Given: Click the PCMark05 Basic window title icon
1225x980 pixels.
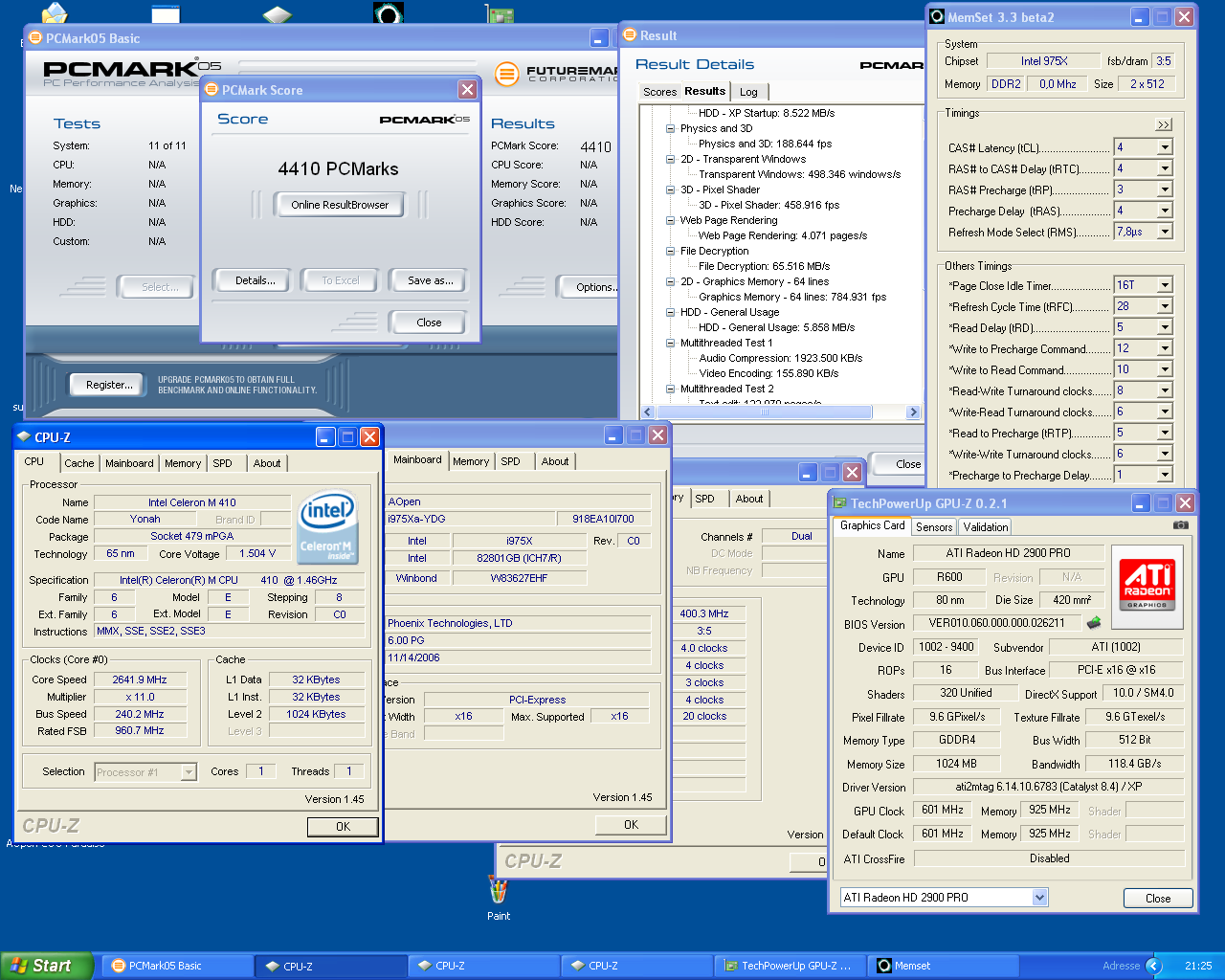Looking at the screenshot, I should [35, 38].
